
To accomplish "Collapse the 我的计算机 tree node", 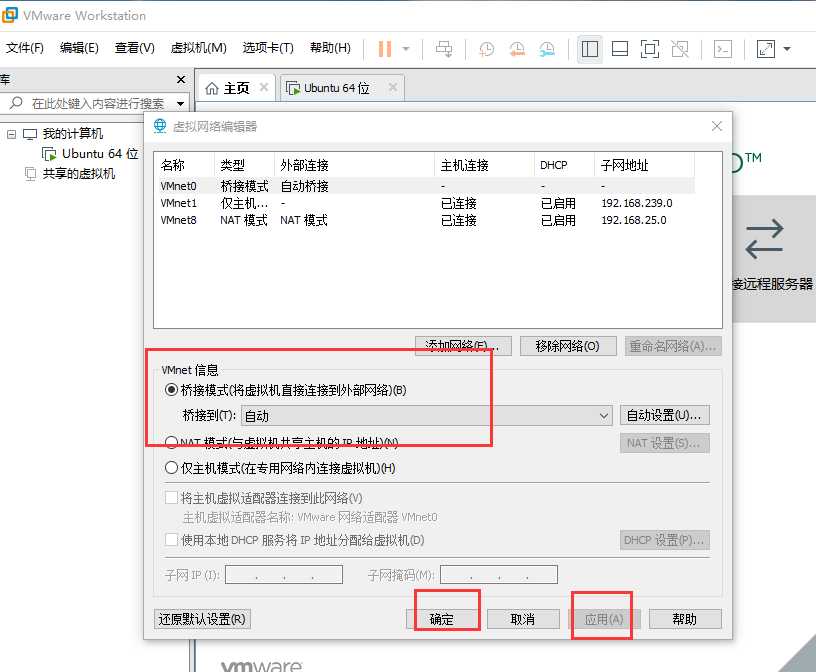I will pyautogui.click(x=11, y=134).
